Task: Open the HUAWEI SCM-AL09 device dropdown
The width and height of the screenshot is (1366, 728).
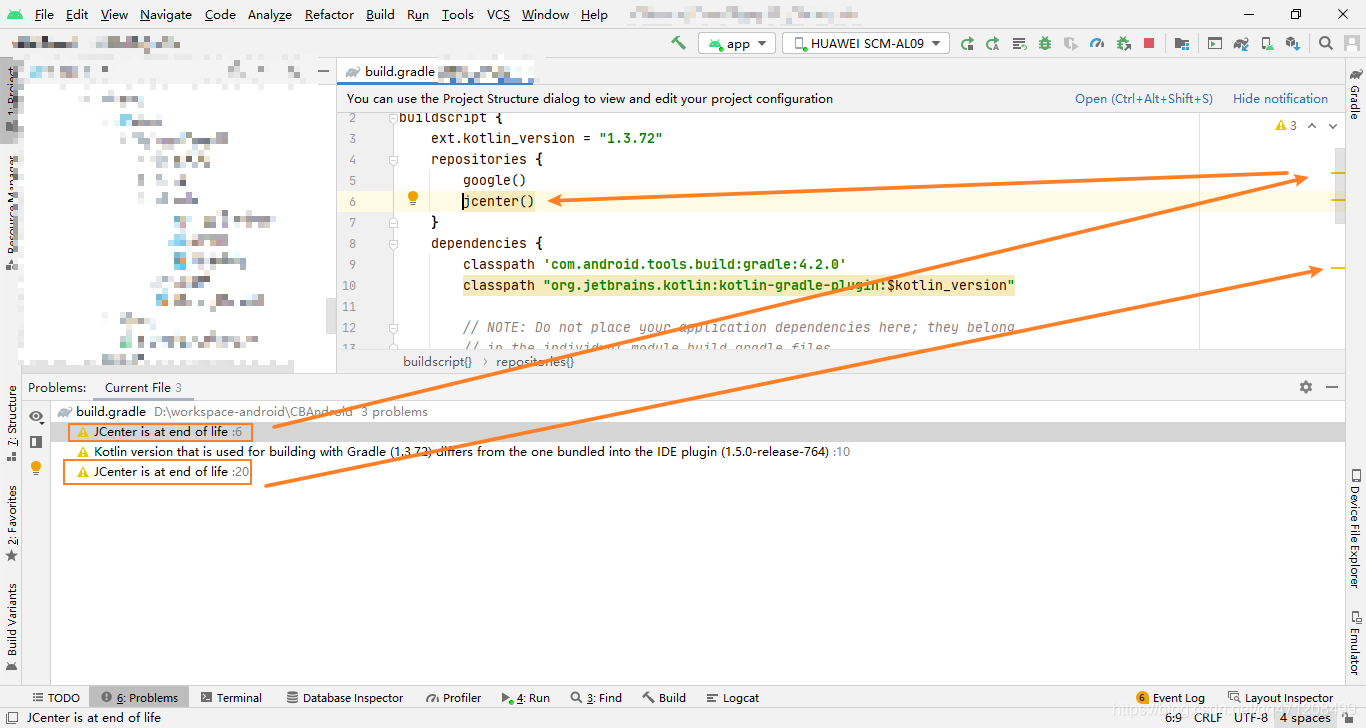Action: (x=866, y=43)
